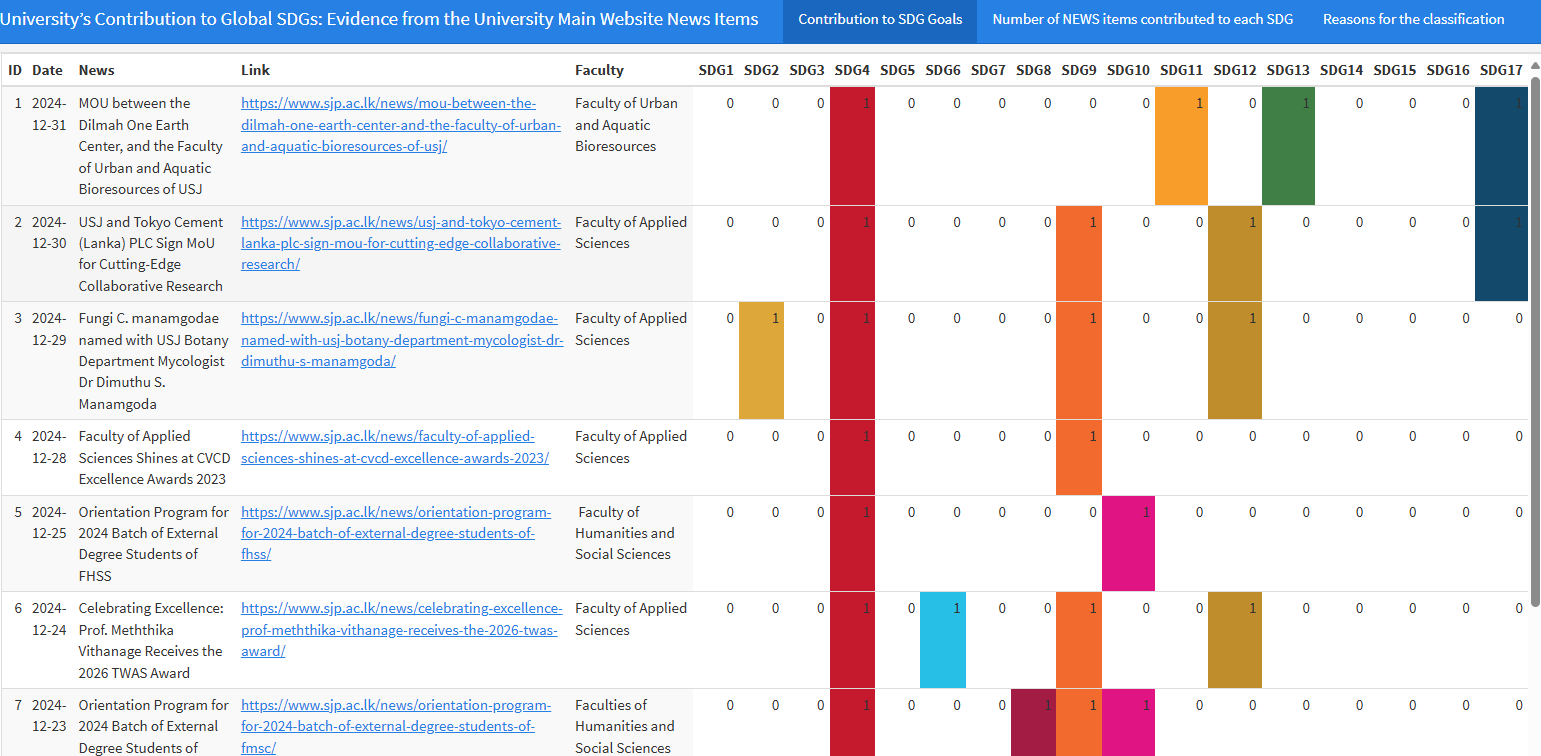Visit the FHSS orientation program link
Image resolution: width=1541 pixels, height=756 pixels.
point(395,533)
